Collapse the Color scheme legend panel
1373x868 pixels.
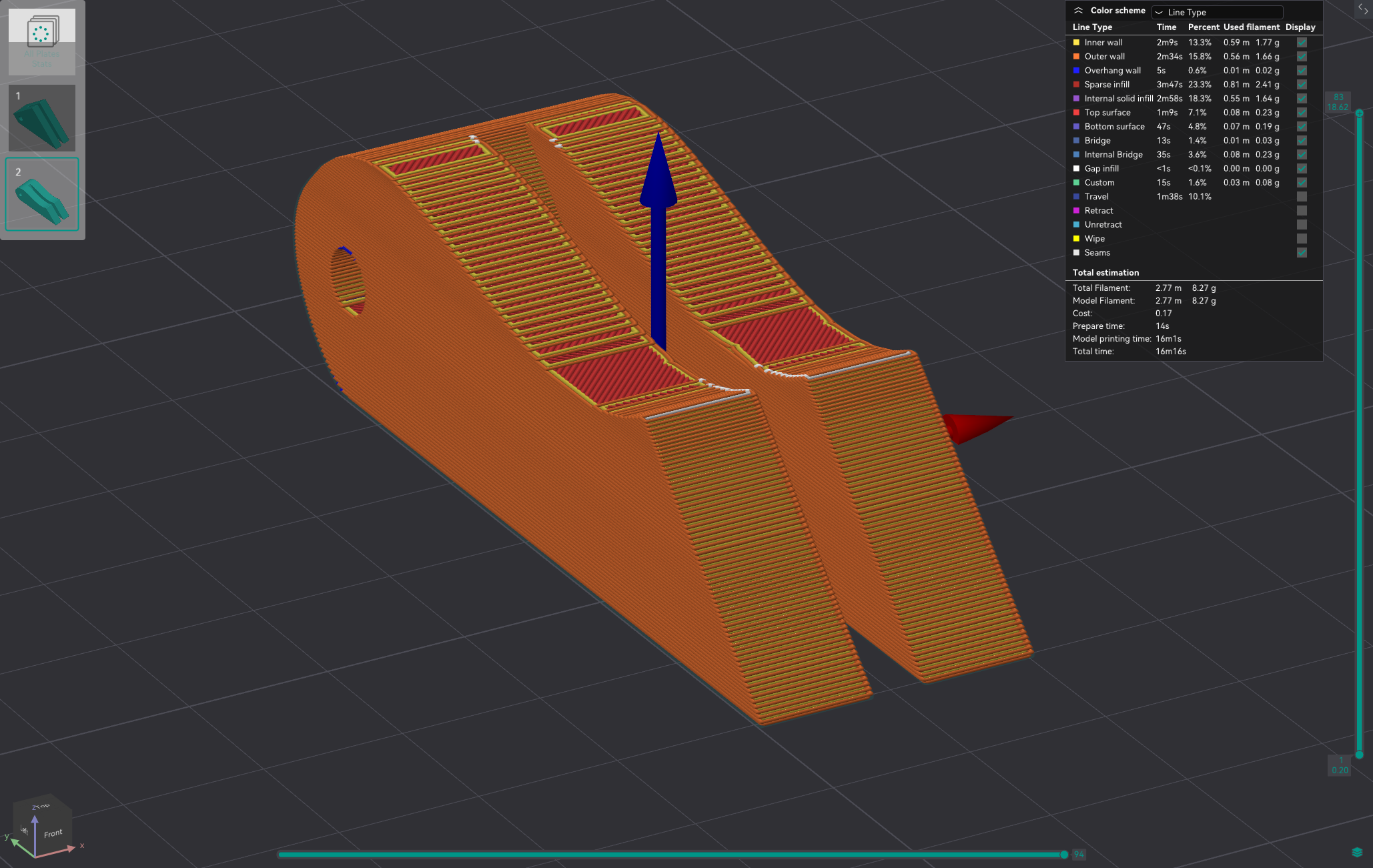click(x=1078, y=11)
